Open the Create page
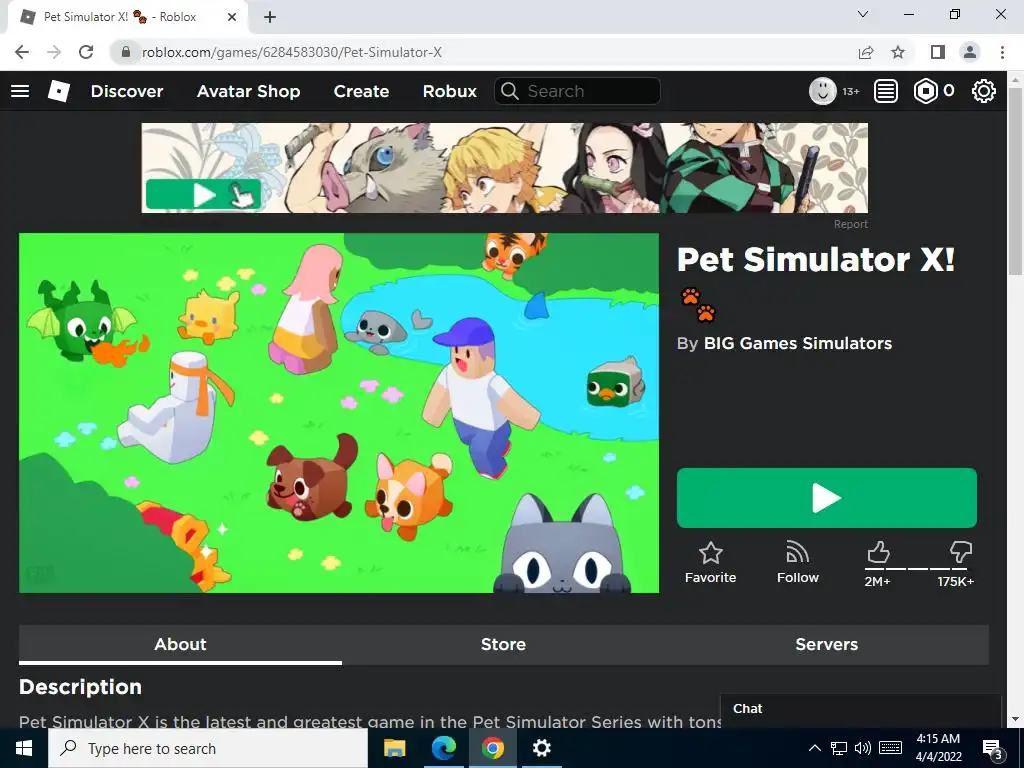 click(361, 91)
